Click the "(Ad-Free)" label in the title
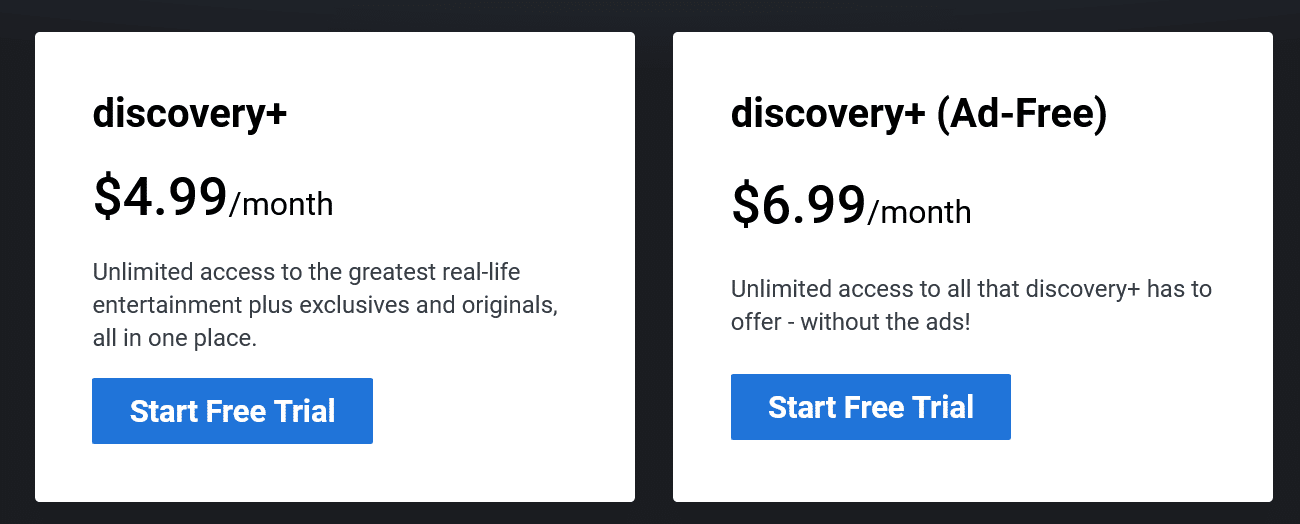 tap(1021, 114)
